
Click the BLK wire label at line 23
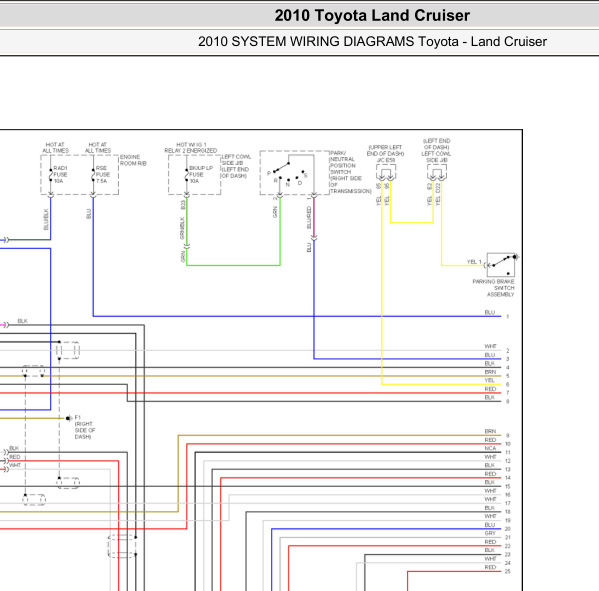point(490,550)
